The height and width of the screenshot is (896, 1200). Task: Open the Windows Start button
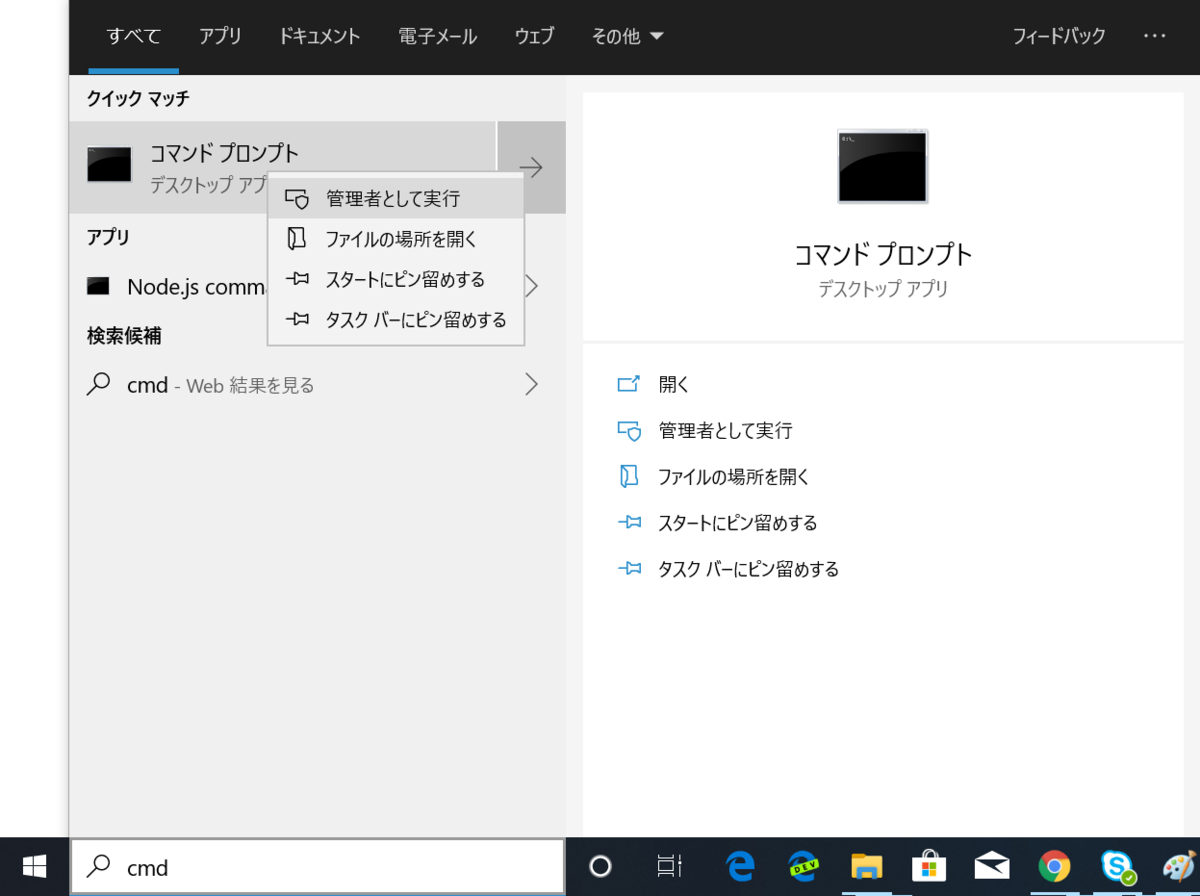tap(35, 866)
